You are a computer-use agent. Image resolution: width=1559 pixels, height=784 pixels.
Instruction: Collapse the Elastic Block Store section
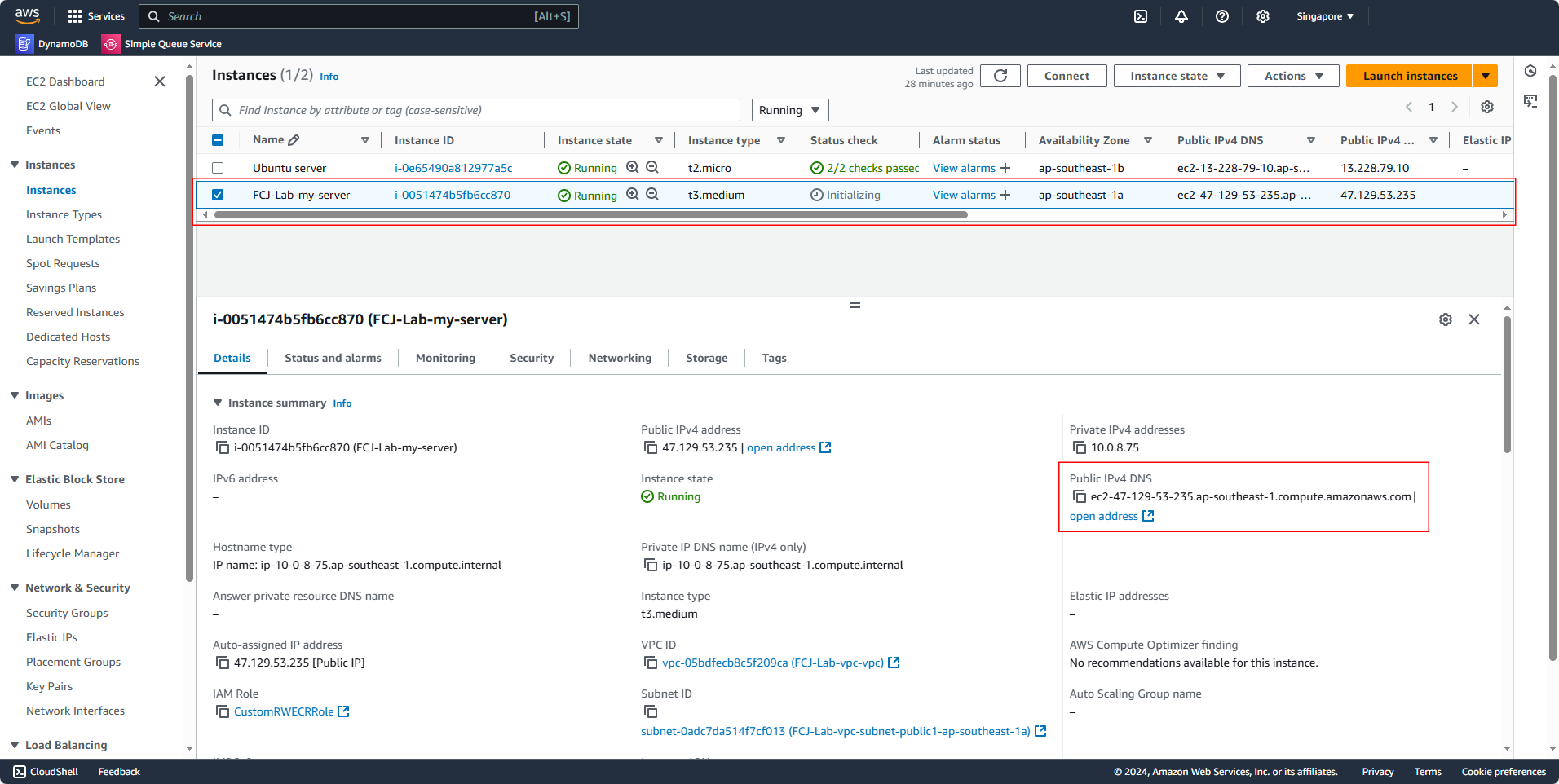pos(15,479)
